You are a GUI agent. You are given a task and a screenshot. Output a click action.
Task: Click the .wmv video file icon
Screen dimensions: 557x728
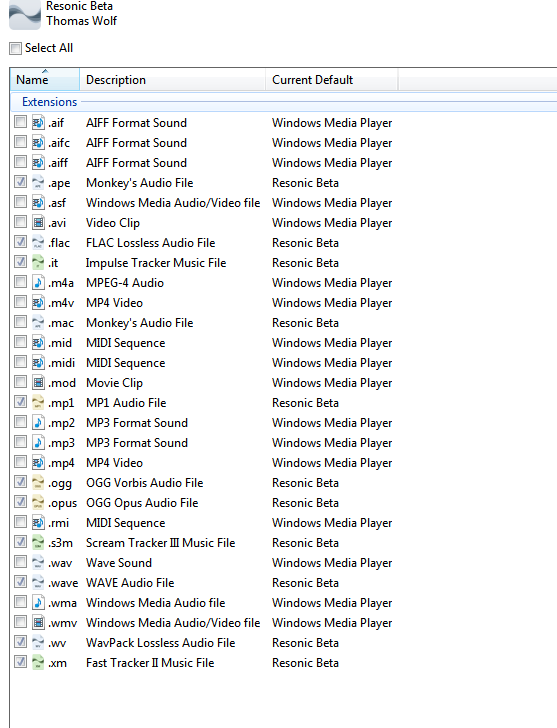coord(38,622)
